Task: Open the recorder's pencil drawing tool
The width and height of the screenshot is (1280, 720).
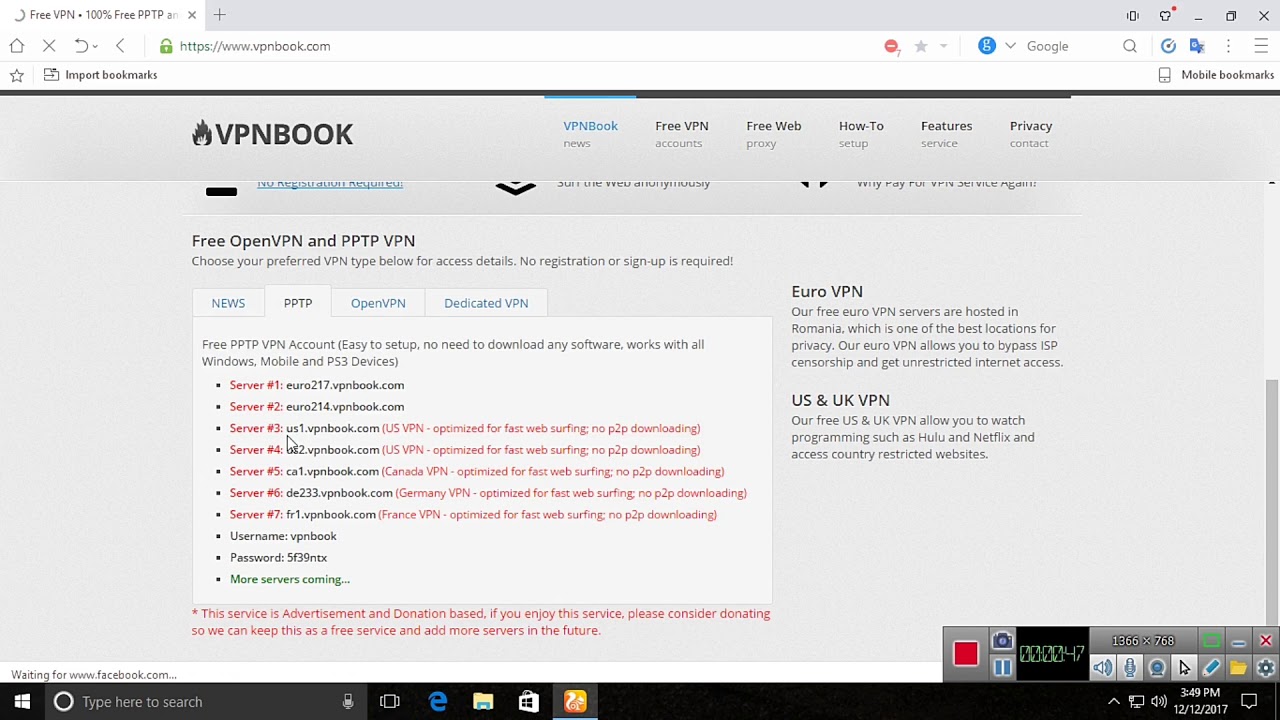Action: click(1211, 668)
